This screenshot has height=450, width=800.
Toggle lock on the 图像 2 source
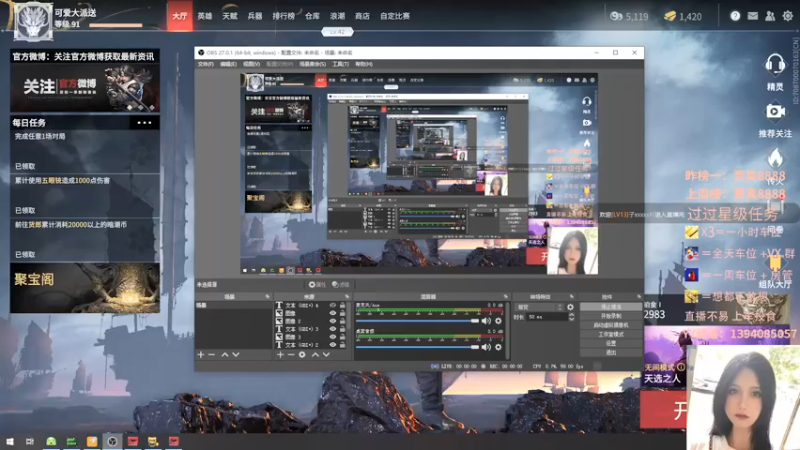click(x=343, y=321)
